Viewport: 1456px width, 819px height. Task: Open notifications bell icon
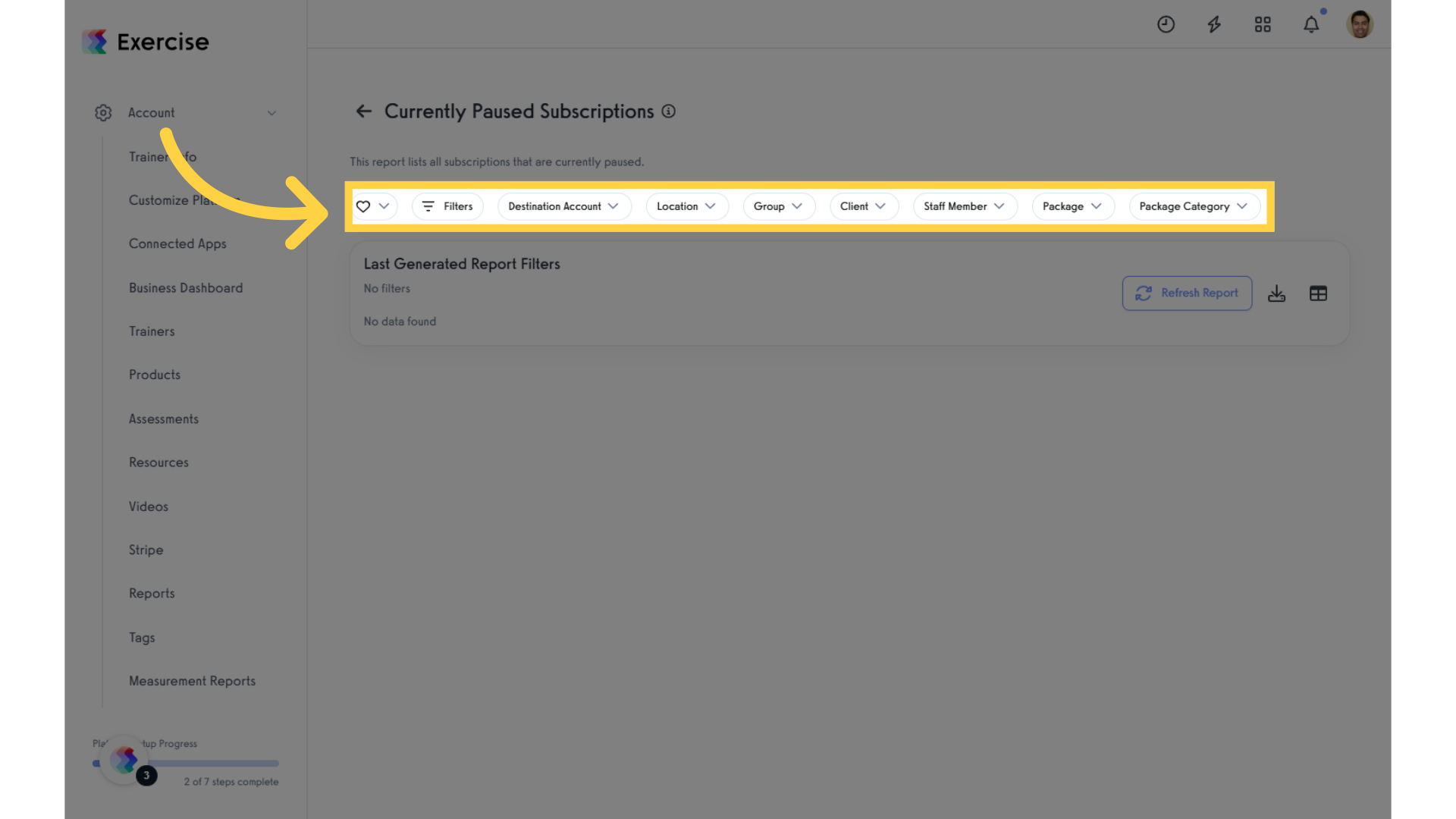(1311, 24)
